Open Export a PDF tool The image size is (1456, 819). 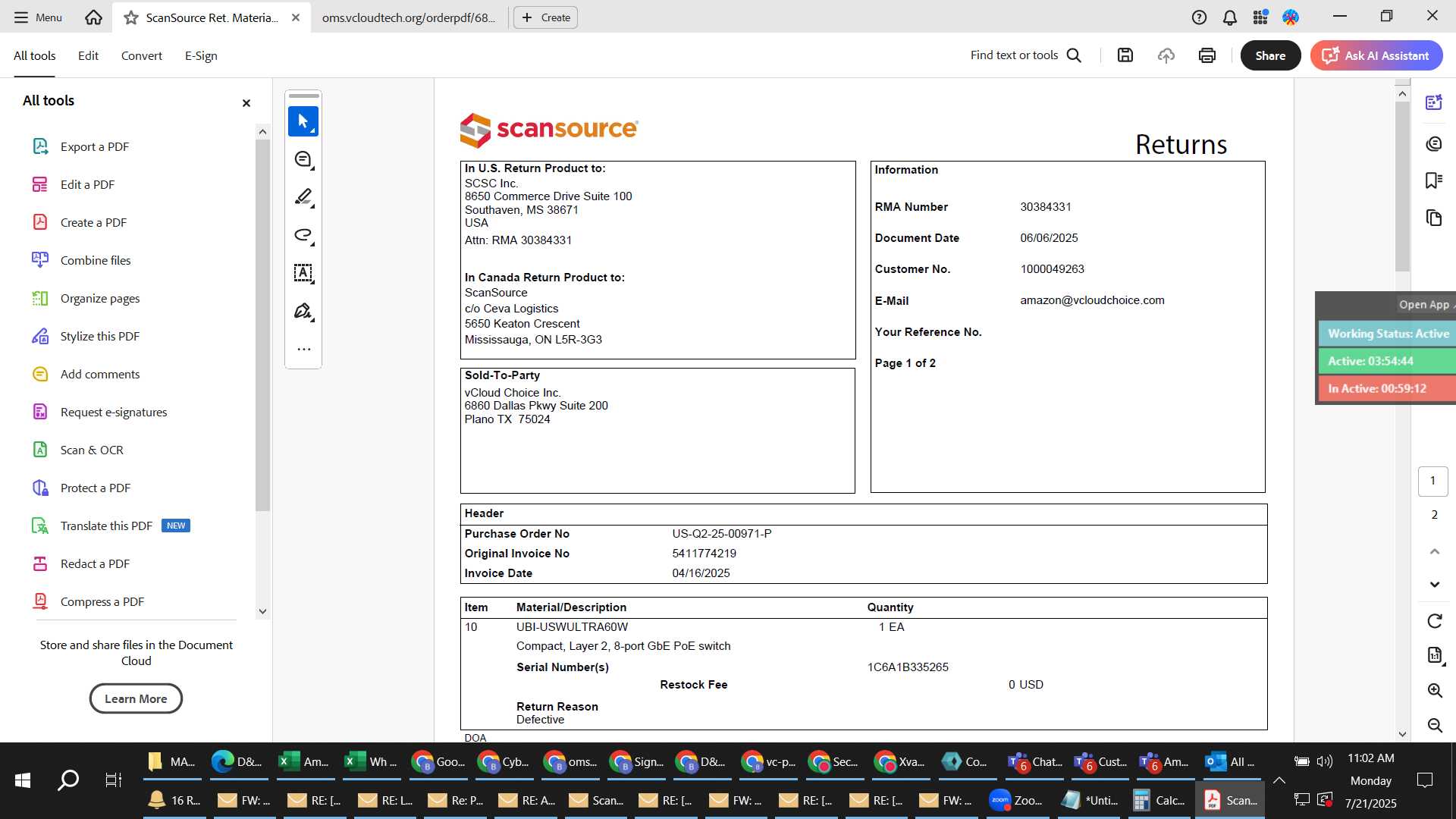point(95,146)
